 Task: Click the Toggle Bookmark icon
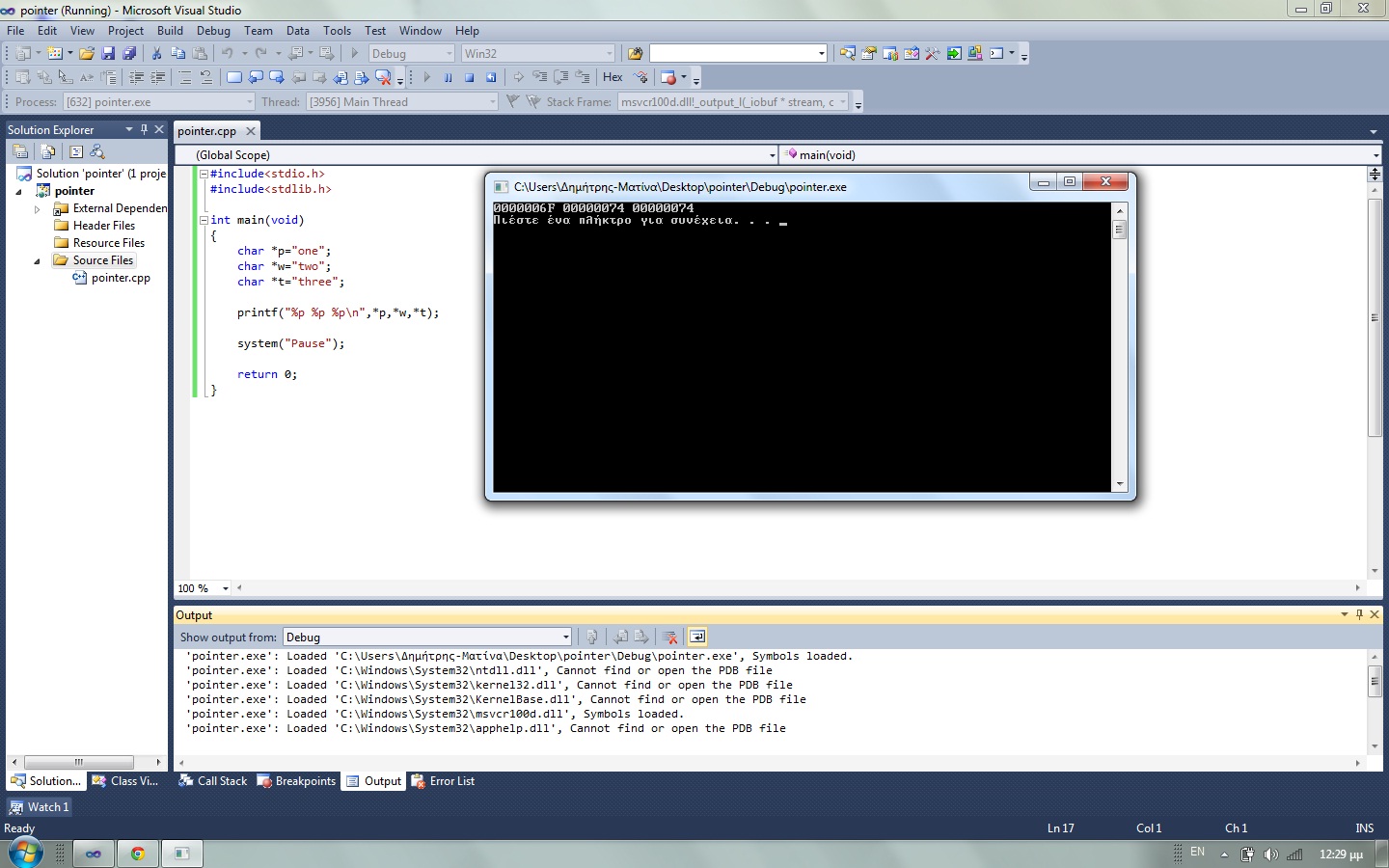(234, 77)
